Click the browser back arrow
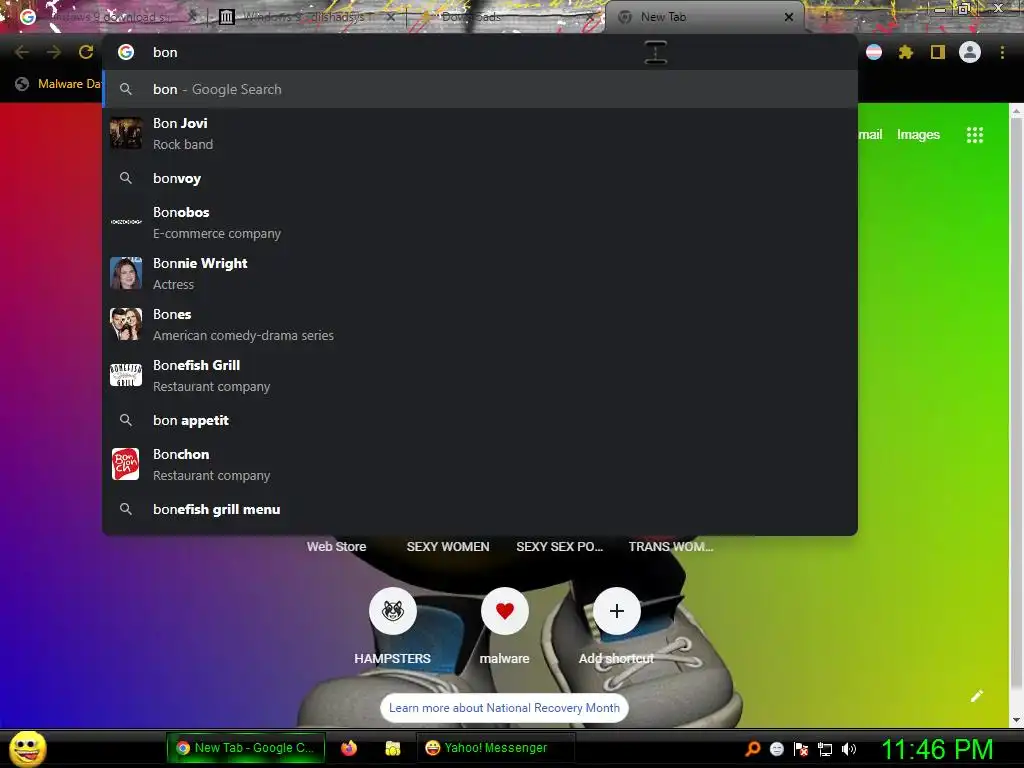The width and height of the screenshot is (1024, 768). point(22,52)
